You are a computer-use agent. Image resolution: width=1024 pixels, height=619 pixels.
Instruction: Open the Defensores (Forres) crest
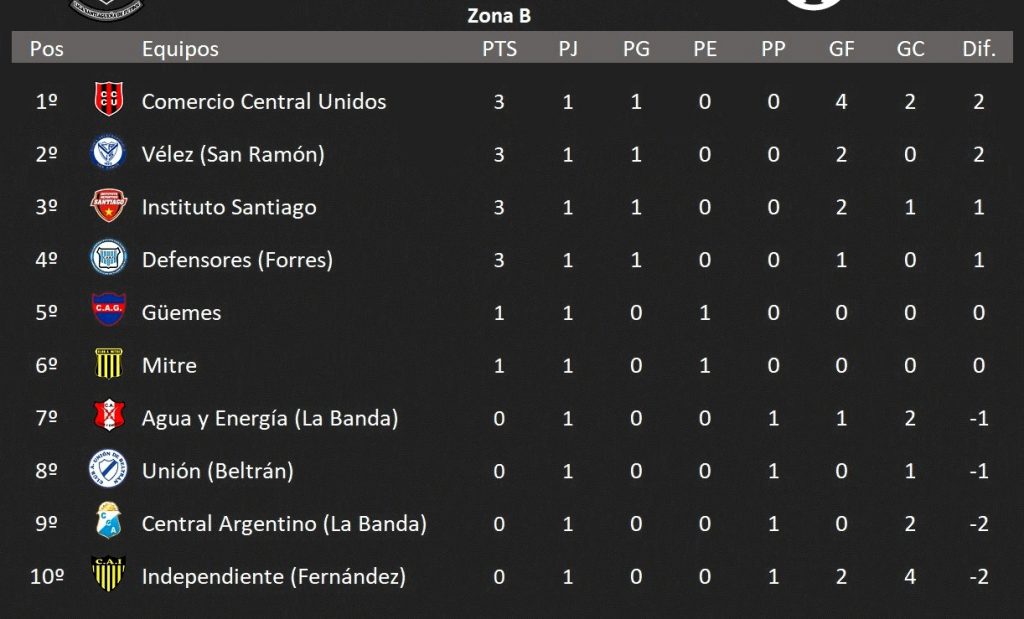click(108, 258)
